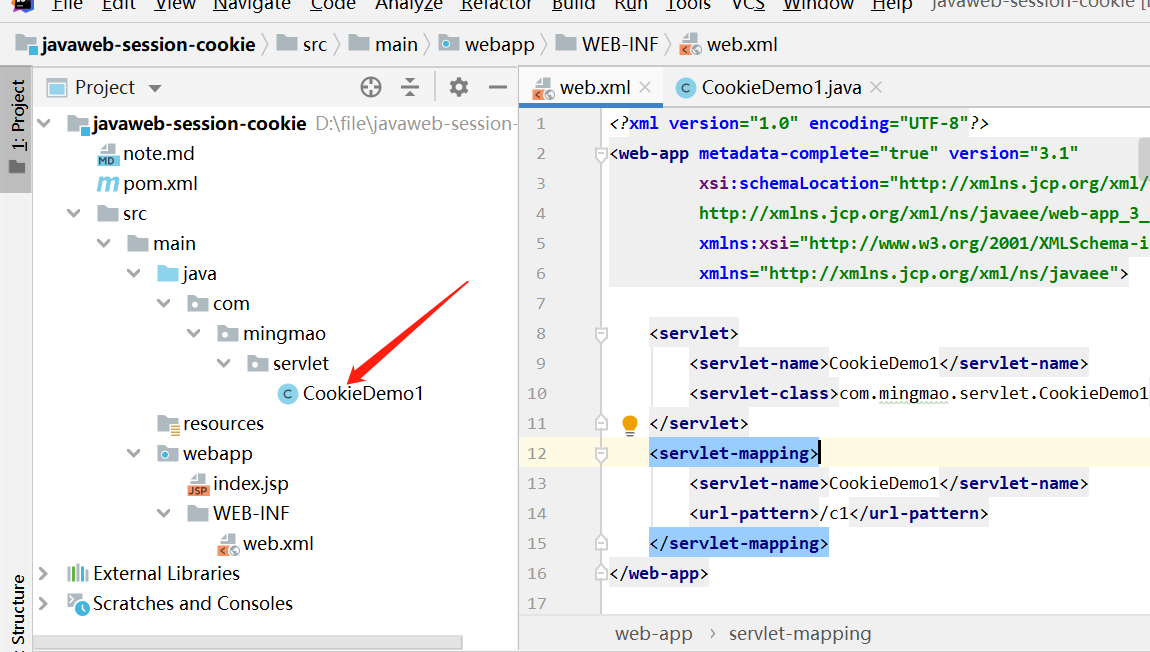Click the java source folder icon
Image resolution: width=1150 pixels, height=652 pixels.
(x=168, y=274)
